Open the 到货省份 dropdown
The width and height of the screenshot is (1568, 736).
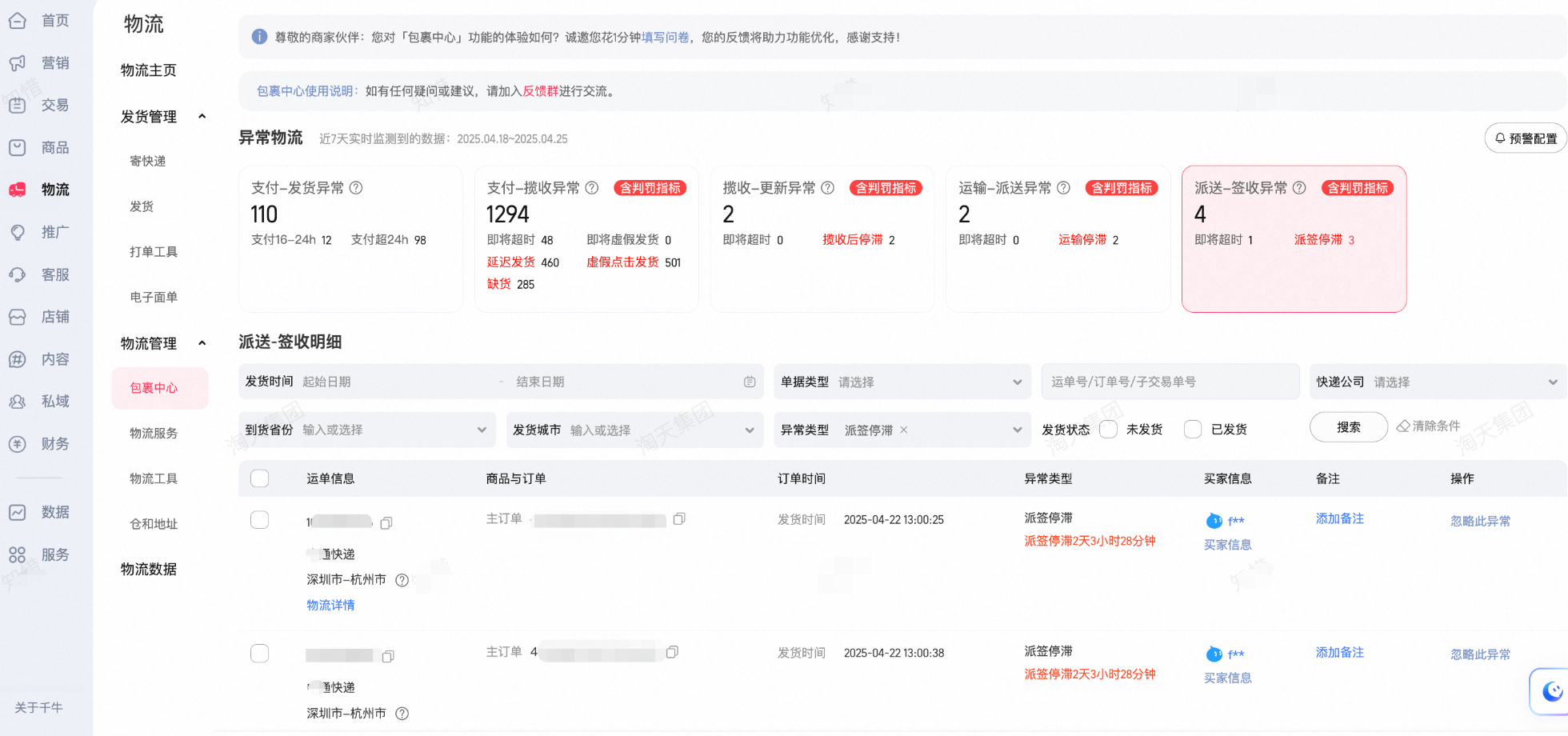pyautogui.click(x=367, y=430)
